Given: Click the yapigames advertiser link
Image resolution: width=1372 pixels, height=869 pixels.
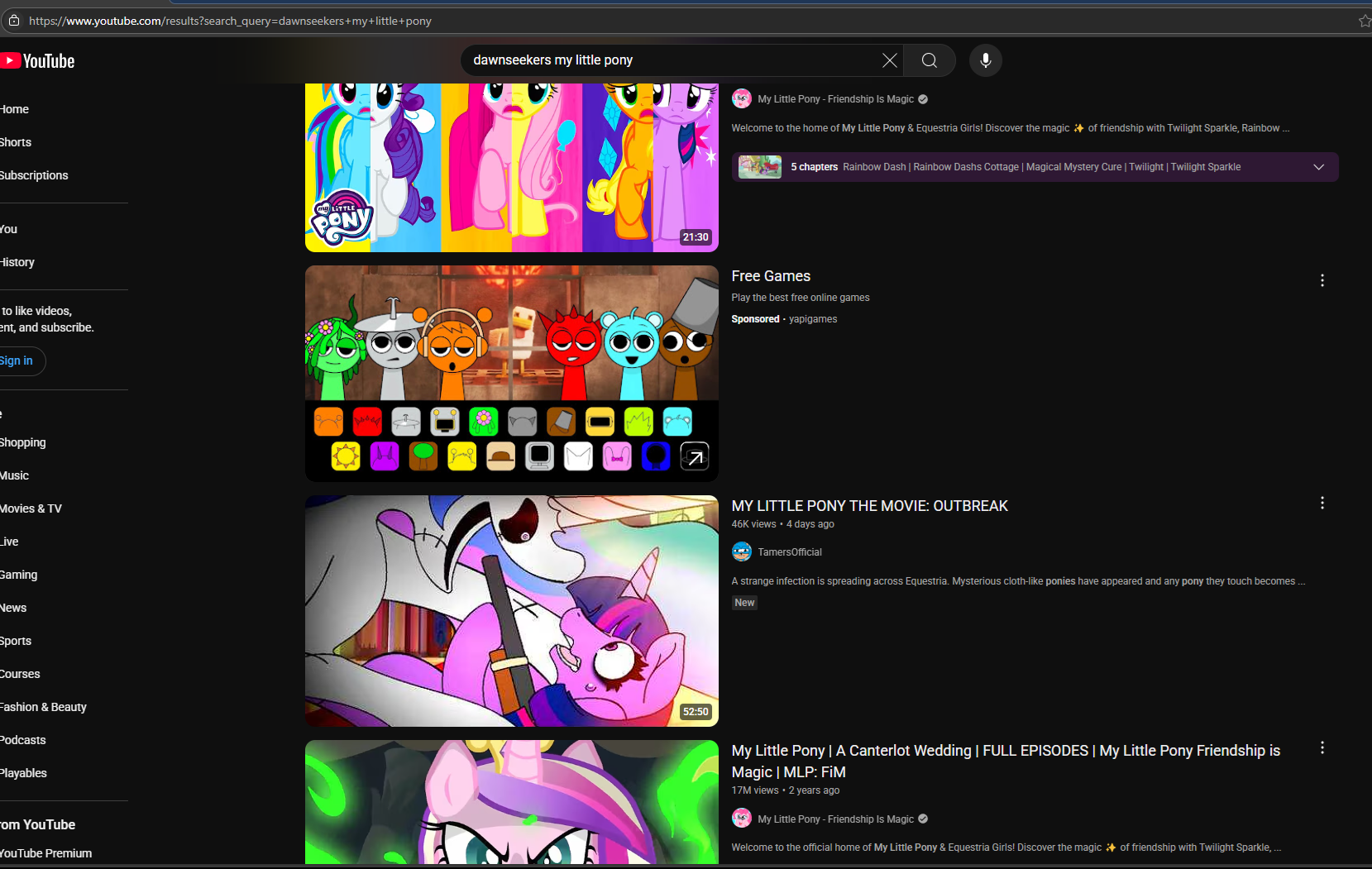Looking at the screenshot, I should coord(813,319).
